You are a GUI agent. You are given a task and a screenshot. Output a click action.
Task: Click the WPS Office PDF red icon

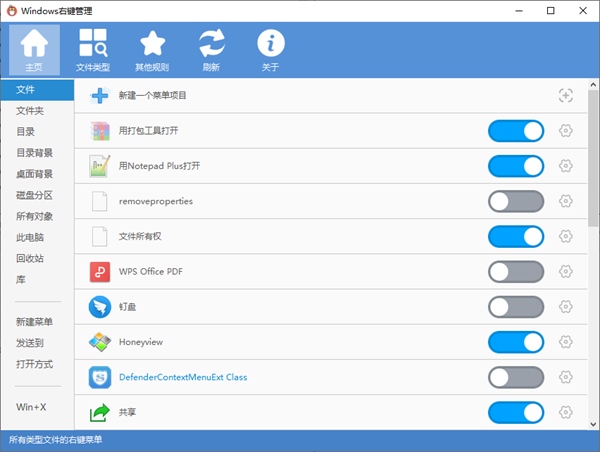point(100,272)
